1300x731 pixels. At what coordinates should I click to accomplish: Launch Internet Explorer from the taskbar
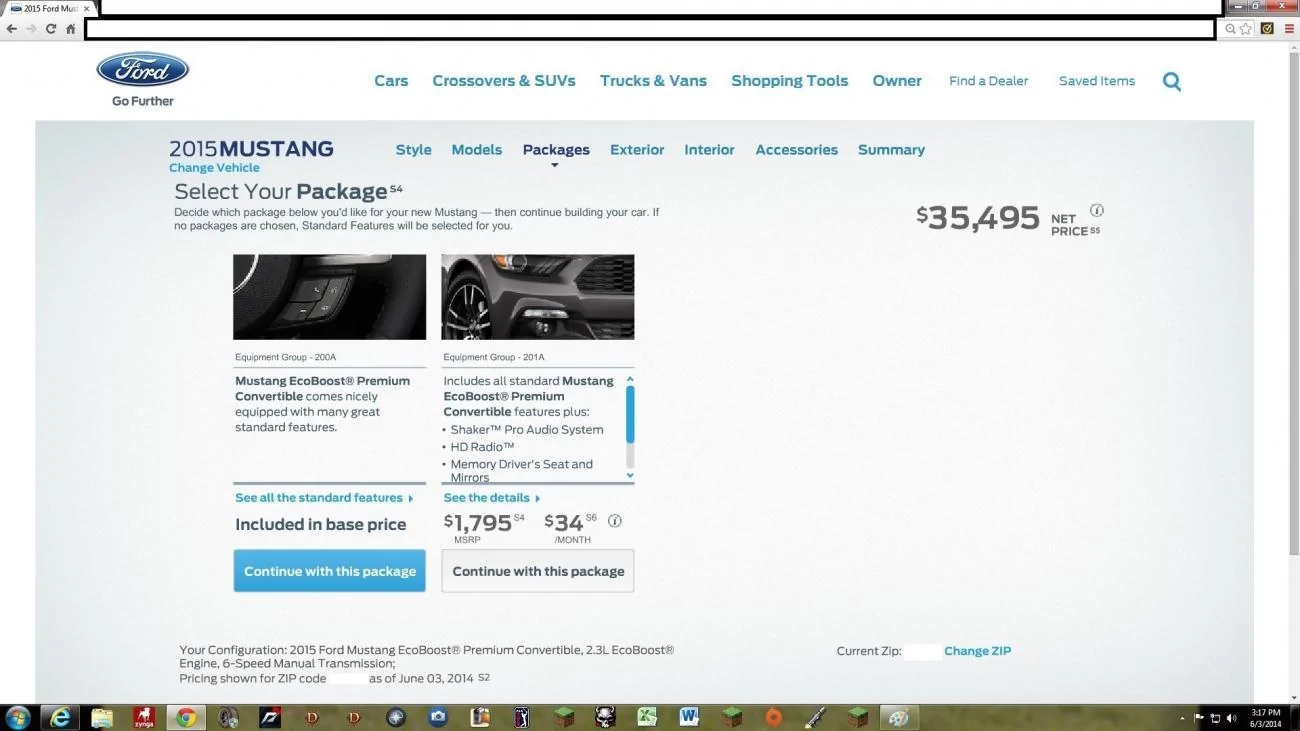(60, 717)
